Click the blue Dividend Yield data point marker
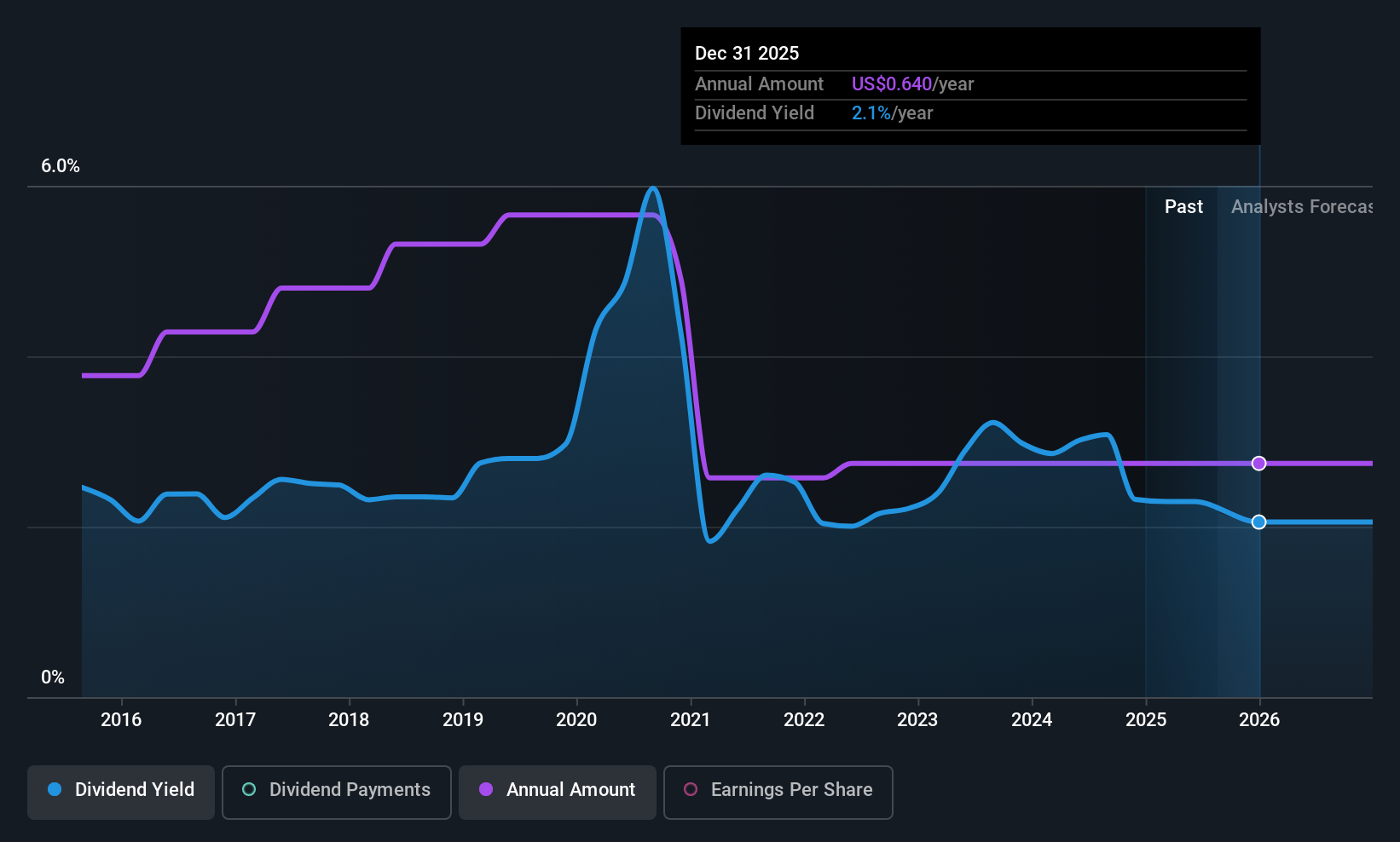 [1259, 522]
